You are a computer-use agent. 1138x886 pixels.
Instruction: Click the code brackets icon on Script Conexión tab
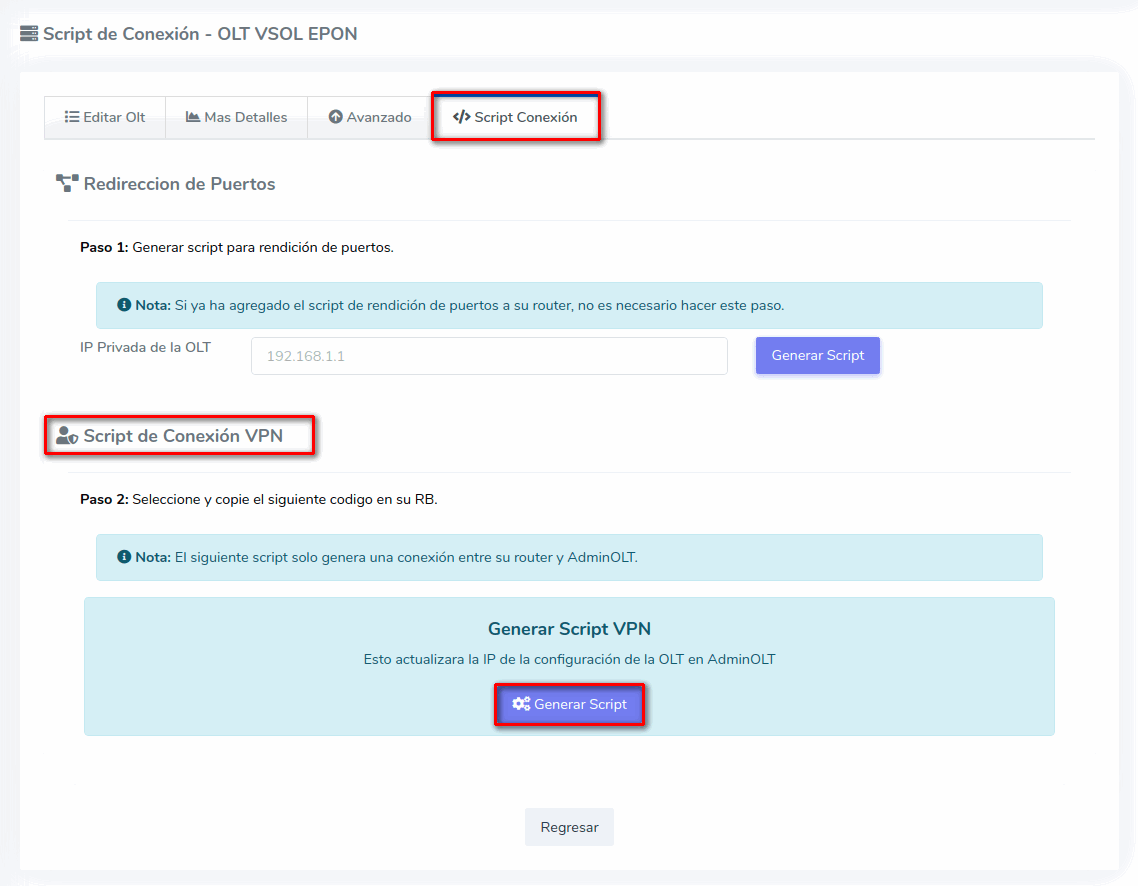tap(461, 117)
